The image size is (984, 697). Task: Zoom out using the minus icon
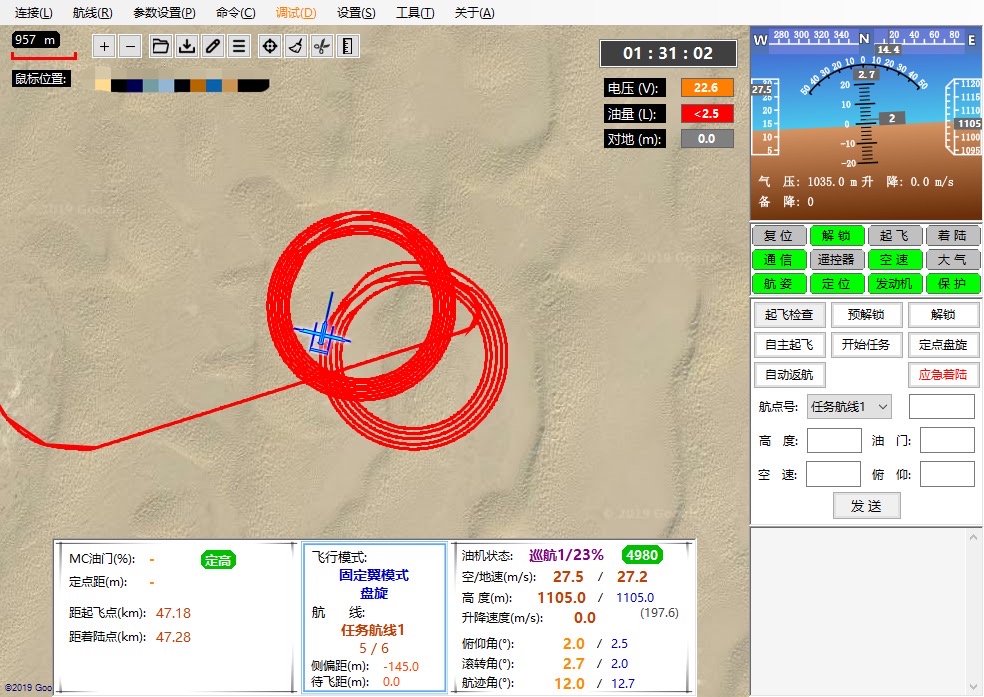(x=131, y=46)
